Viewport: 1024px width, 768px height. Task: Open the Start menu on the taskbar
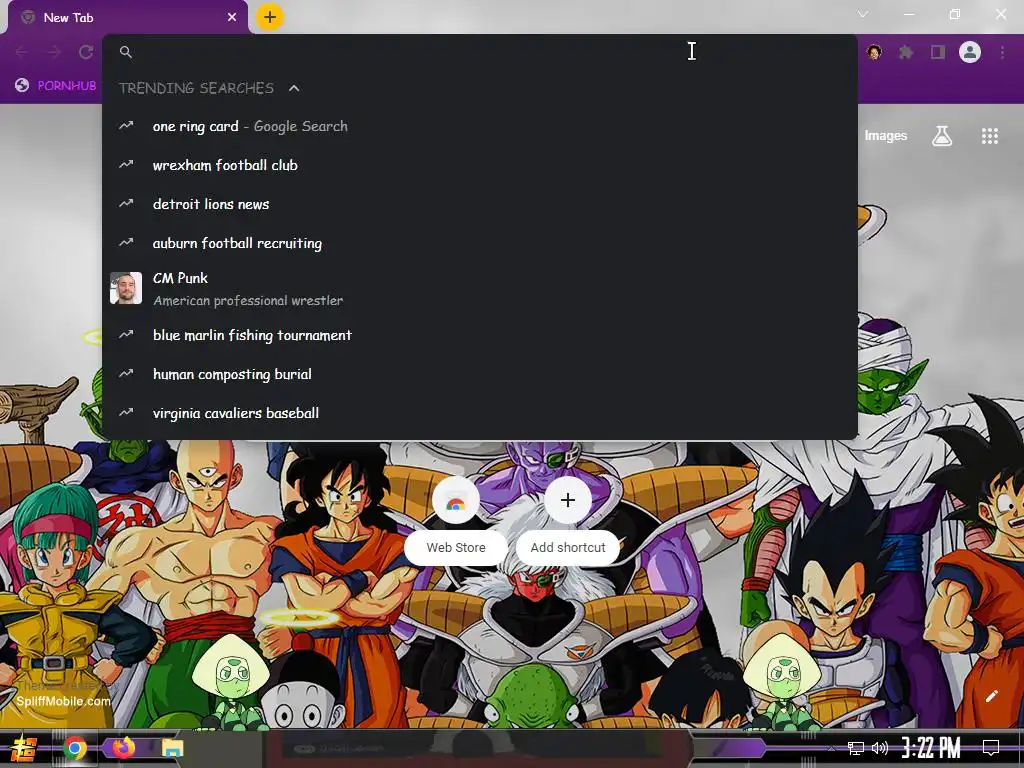[x=23, y=748]
